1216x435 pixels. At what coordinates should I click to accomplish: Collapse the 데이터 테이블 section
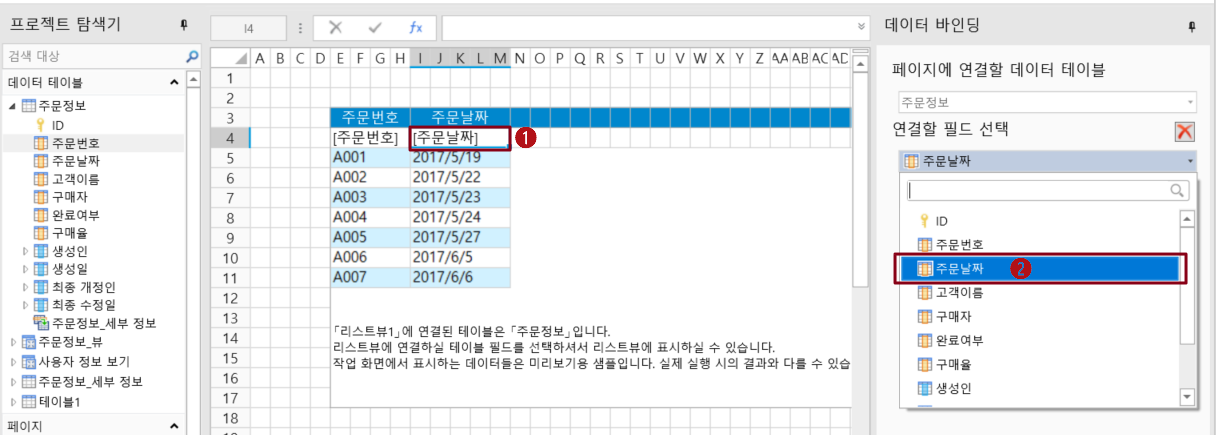click(x=174, y=82)
